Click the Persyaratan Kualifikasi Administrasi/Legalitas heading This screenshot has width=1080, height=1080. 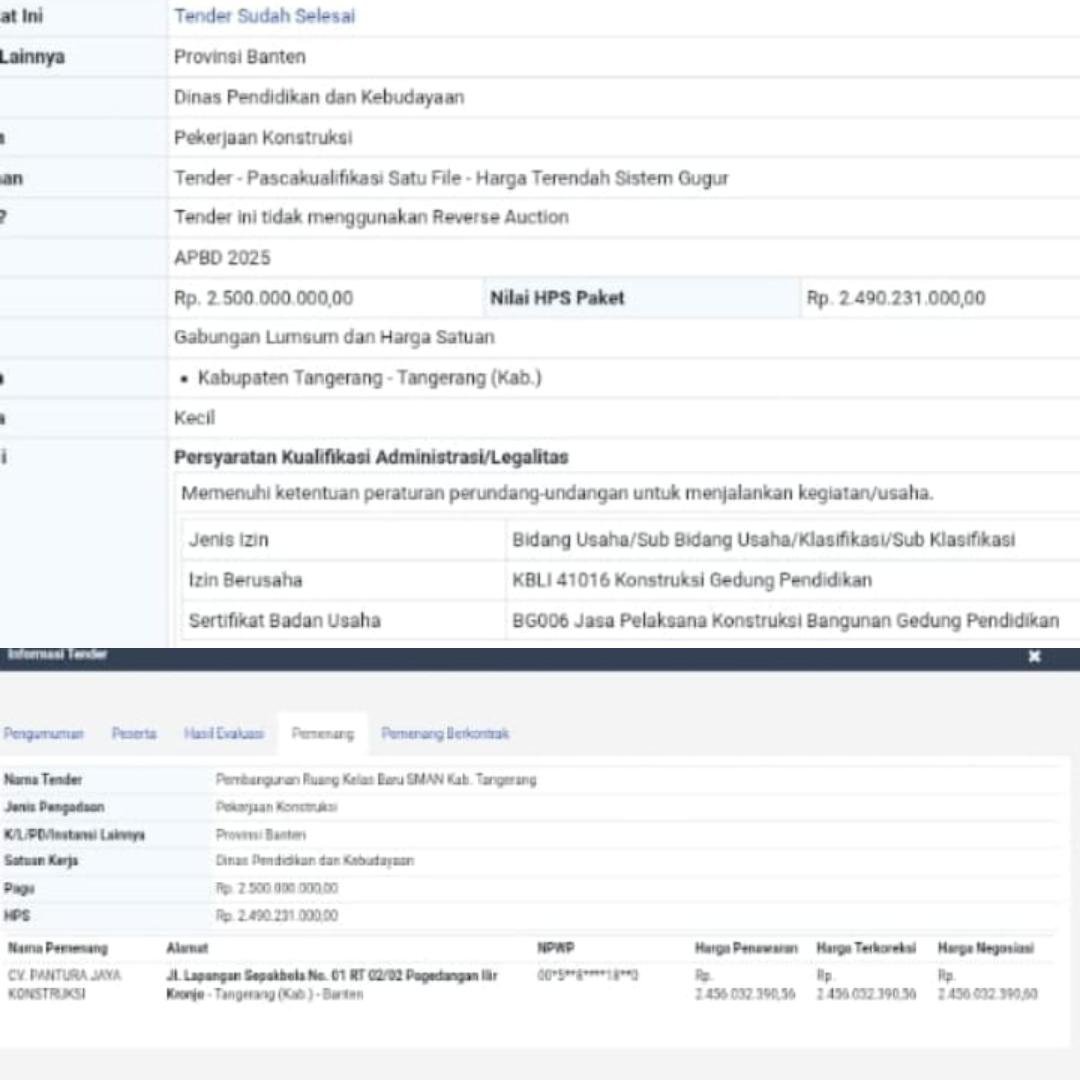click(371, 457)
